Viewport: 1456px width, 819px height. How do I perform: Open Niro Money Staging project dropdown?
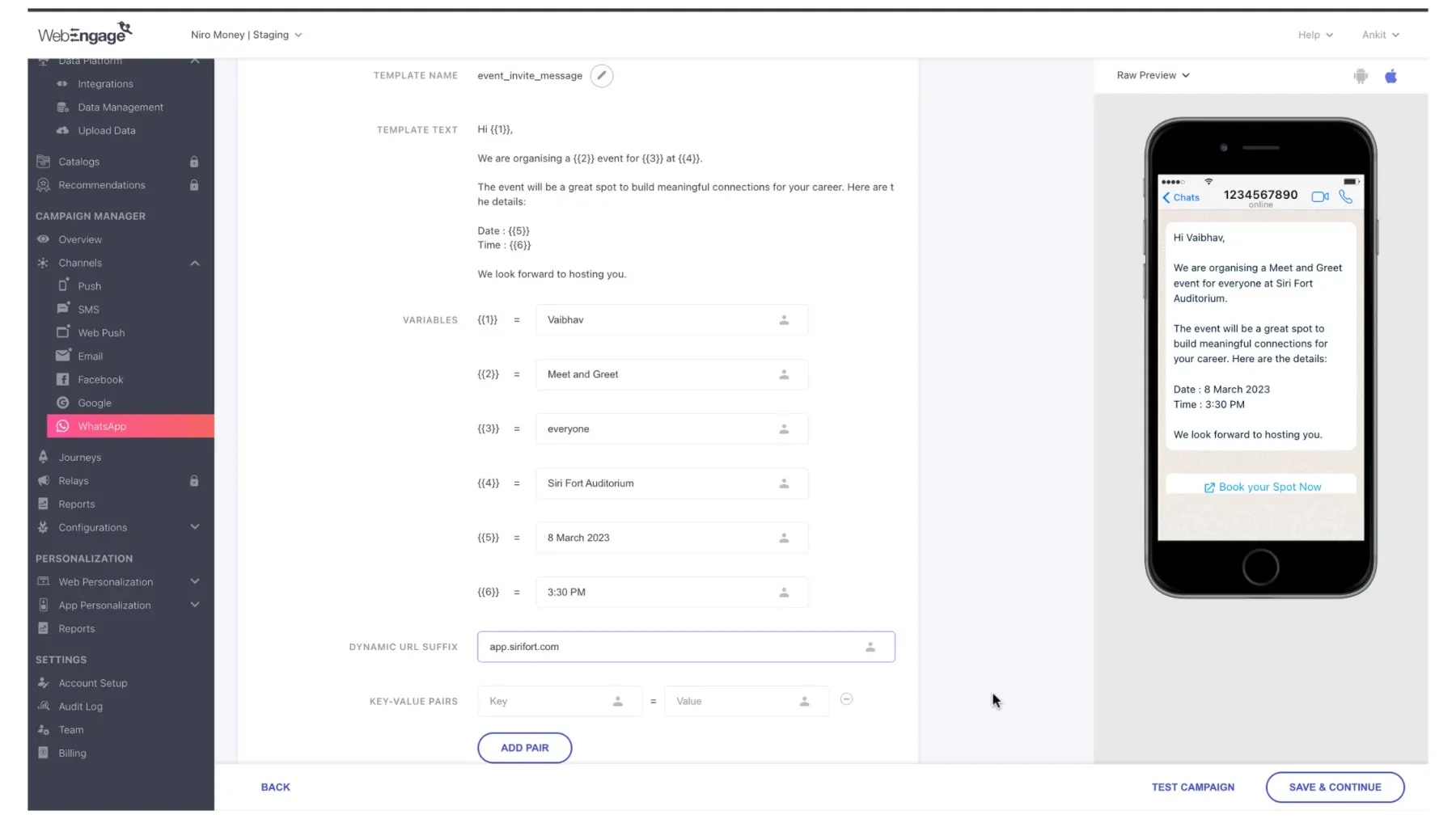(247, 35)
